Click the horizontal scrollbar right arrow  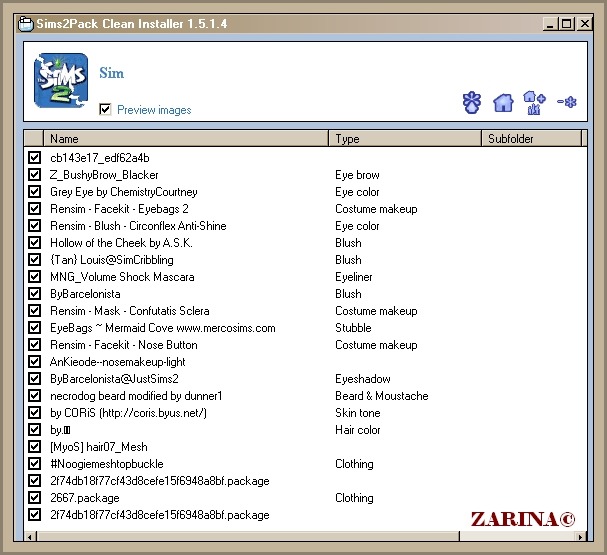pyautogui.click(x=580, y=536)
